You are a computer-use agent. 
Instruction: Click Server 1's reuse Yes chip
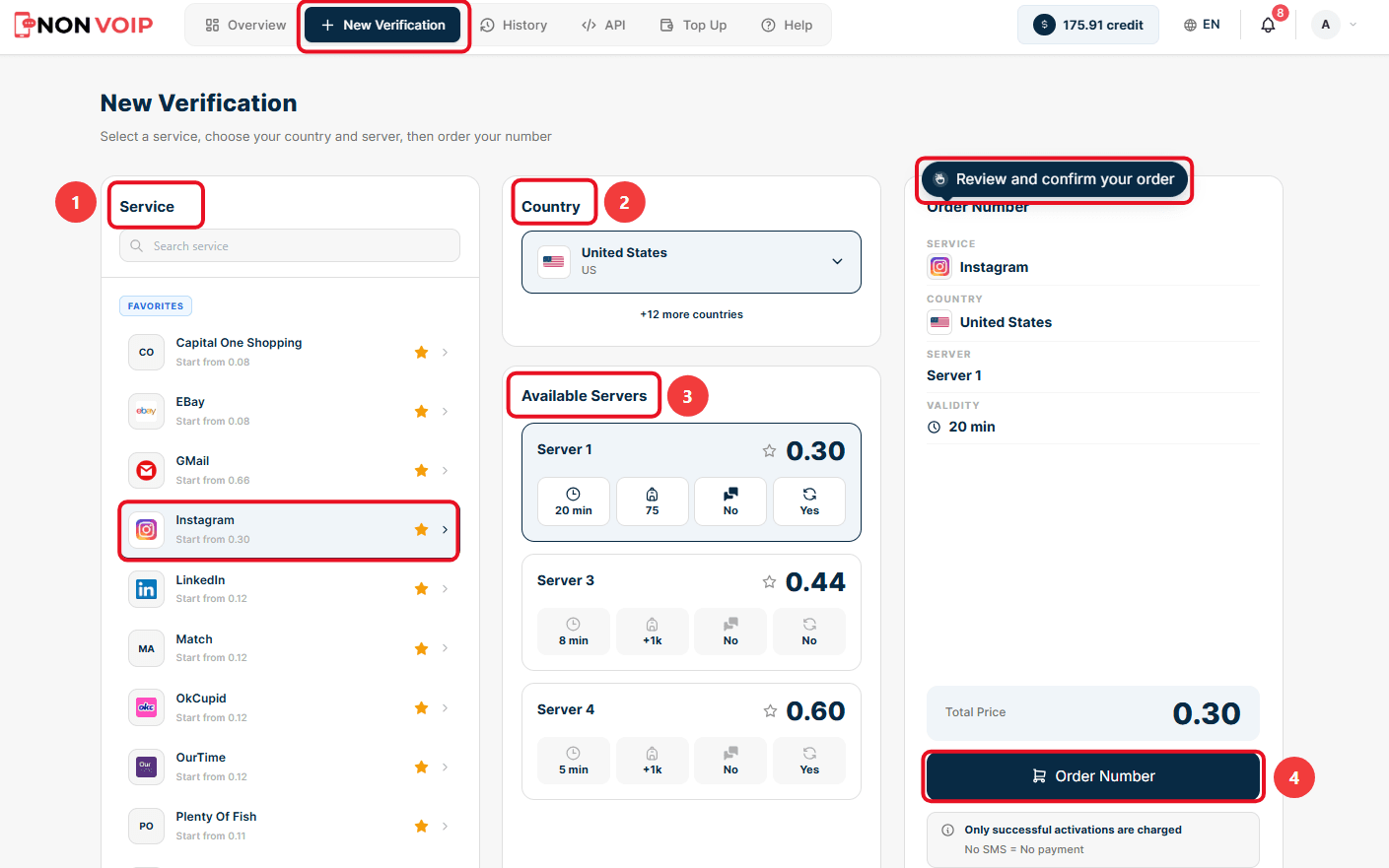[x=809, y=501]
